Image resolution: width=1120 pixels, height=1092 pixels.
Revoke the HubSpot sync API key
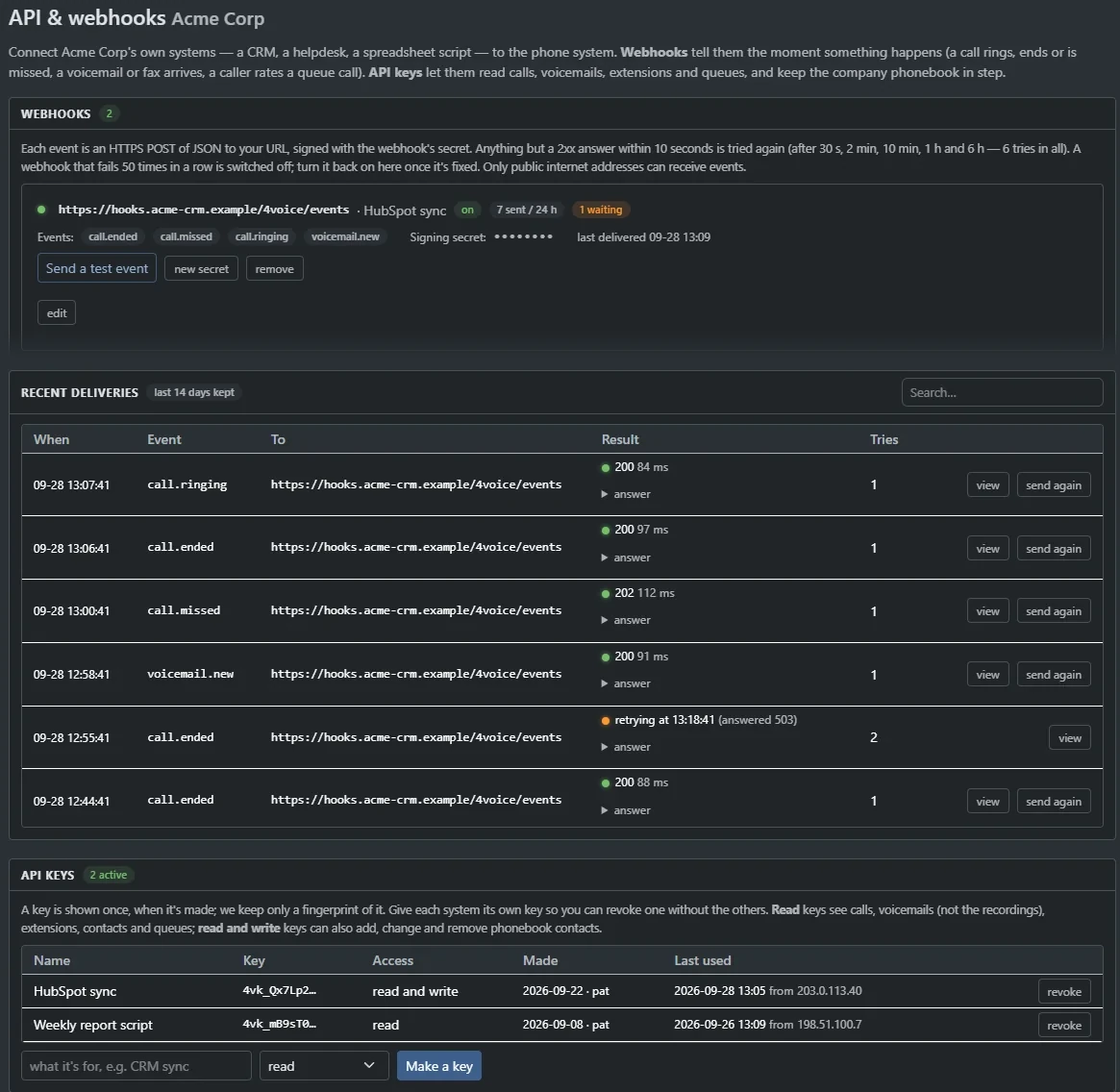pyautogui.click(x=1063, y=991)
